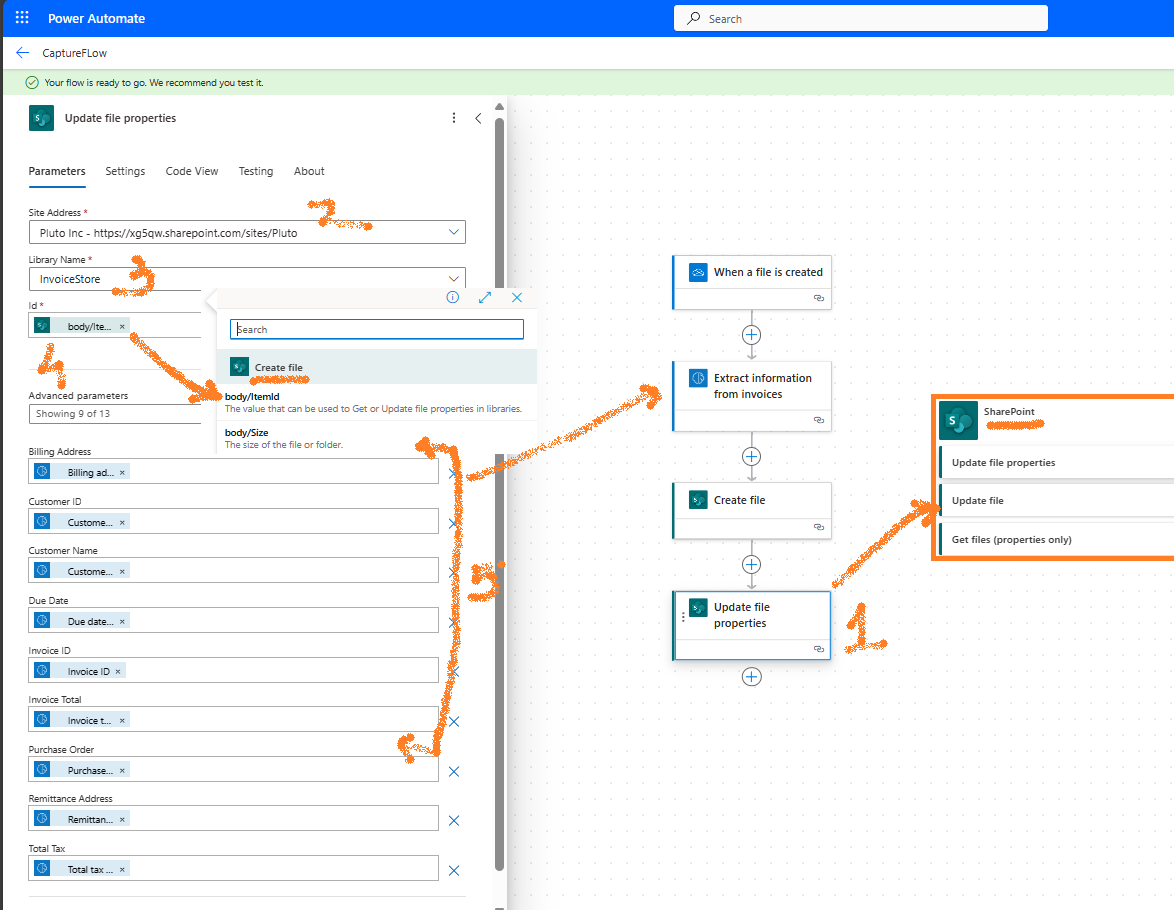The height and width of the screenshot is (910, 1174).
Task: Remove the Total Tax parameter with its X
Action: point(454,870)
